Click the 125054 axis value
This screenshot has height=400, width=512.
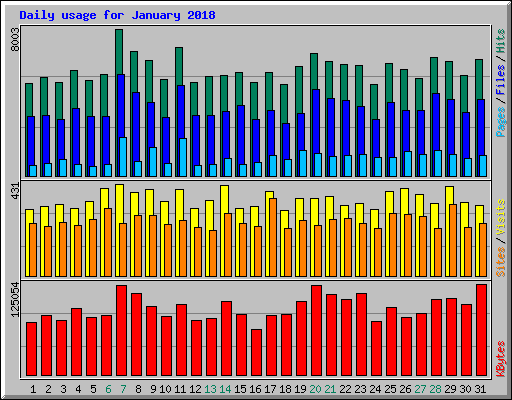pos(15,299)
